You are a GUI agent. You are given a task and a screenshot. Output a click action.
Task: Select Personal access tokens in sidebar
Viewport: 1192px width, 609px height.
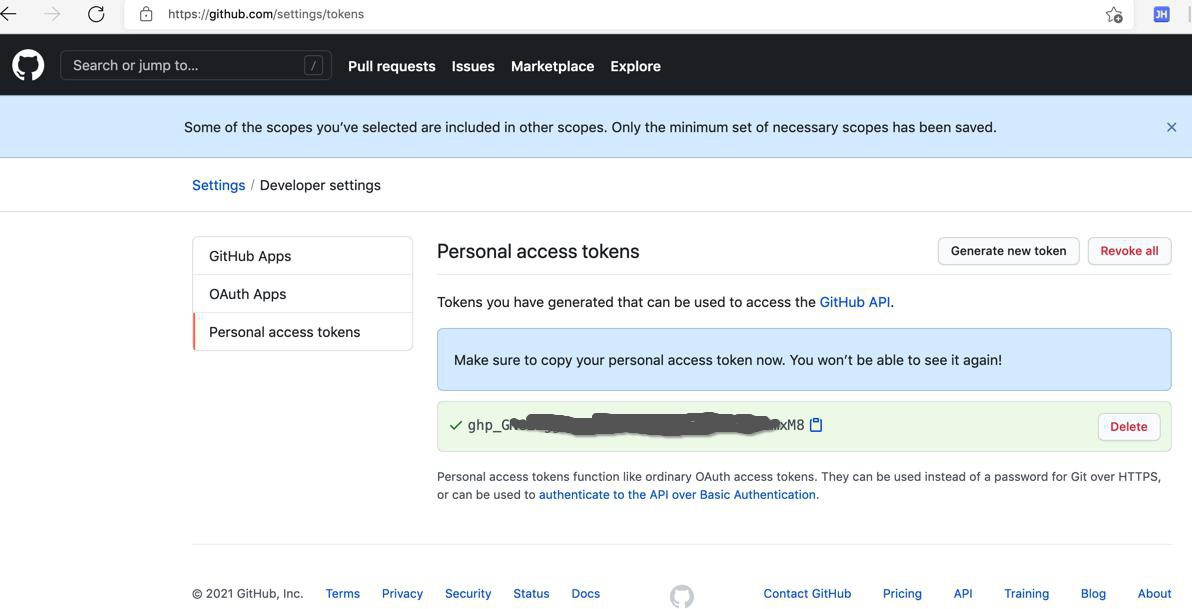click(x=303, y=332)
